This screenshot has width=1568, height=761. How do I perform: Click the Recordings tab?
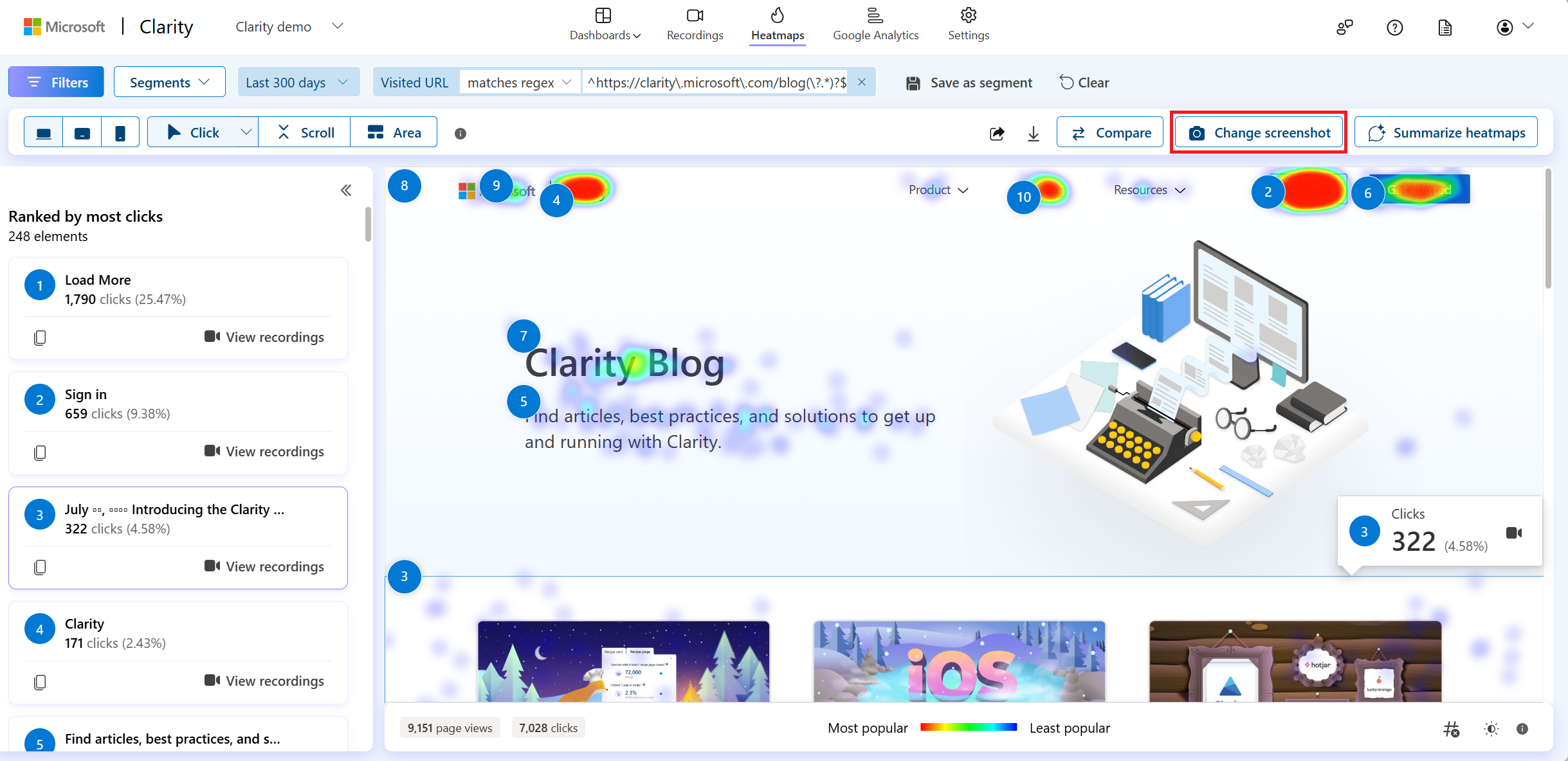tap(694, 25)
